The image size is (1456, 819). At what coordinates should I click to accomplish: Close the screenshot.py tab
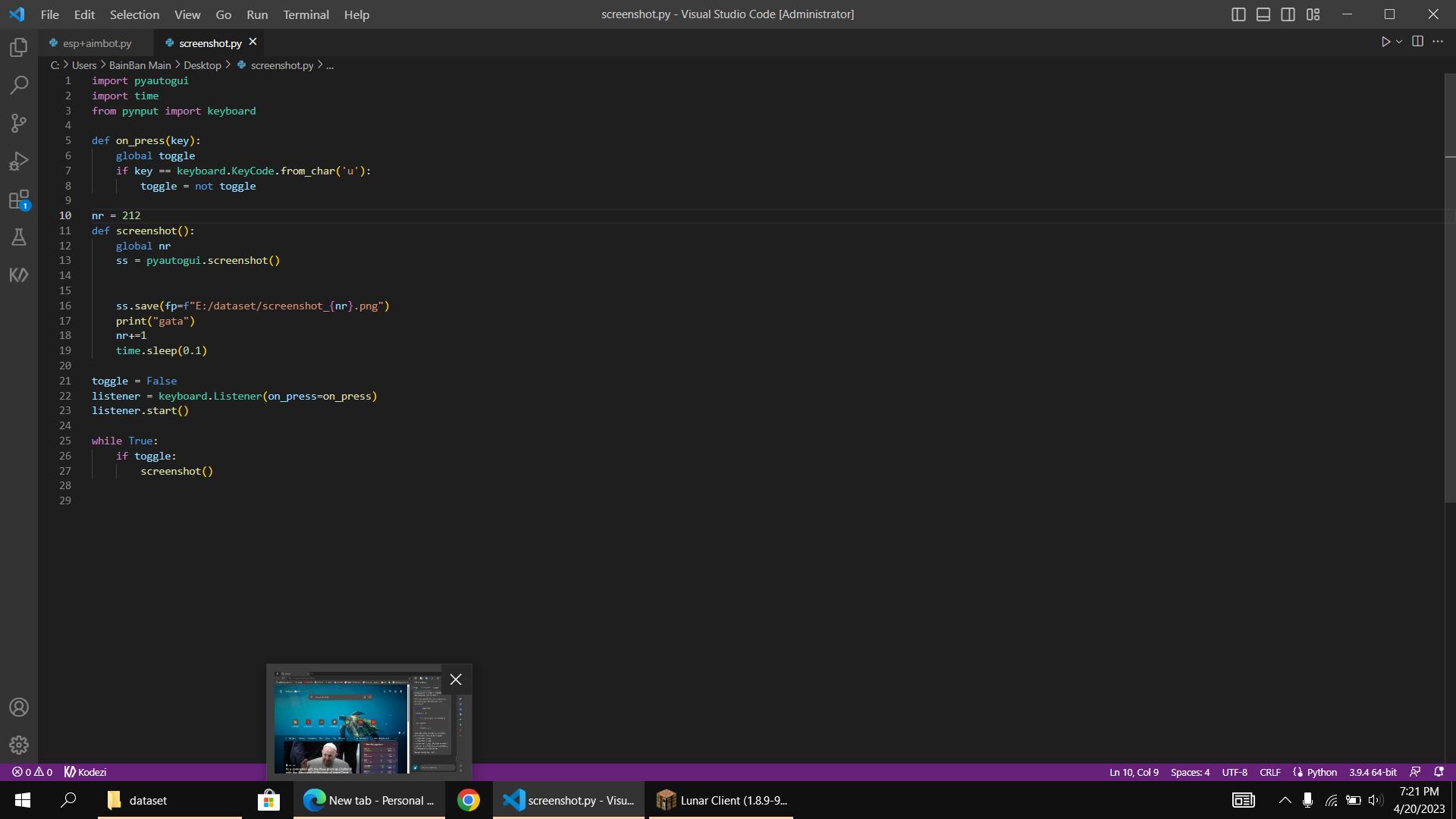click(x=253, y=42)
